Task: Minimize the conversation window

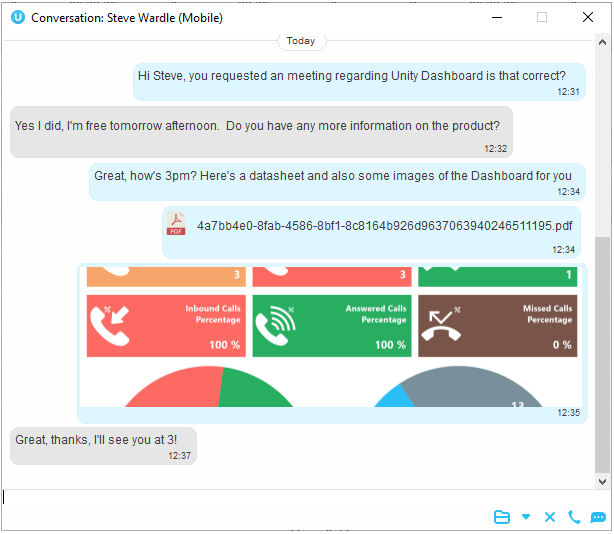Action: click(496, 17)
